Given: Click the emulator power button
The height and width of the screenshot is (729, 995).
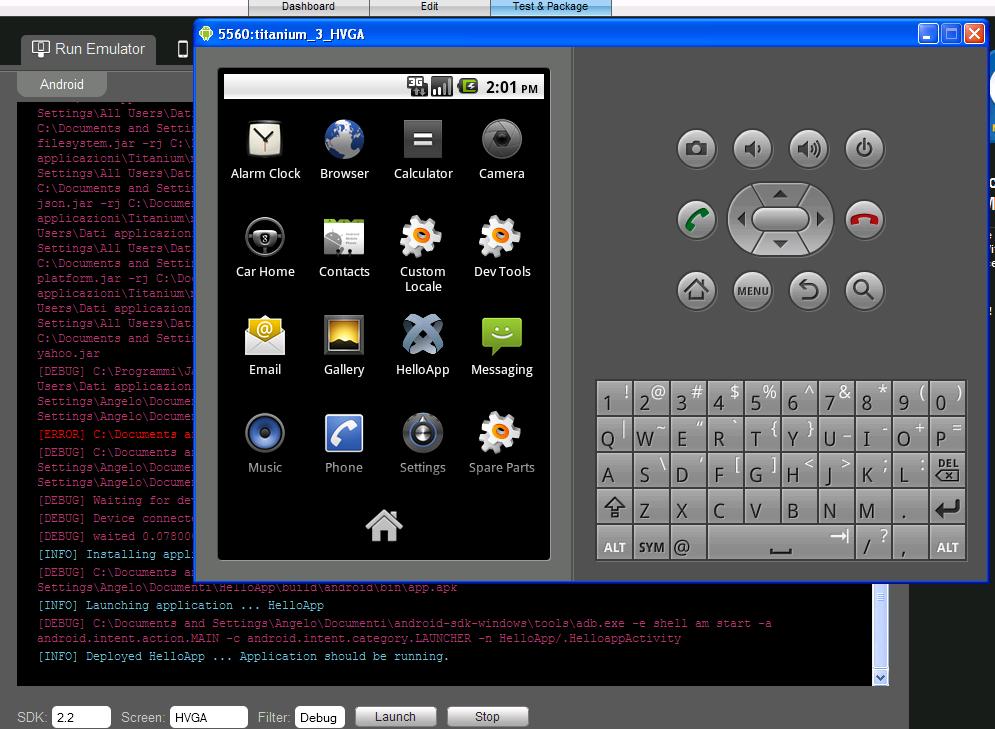Looking at the screenshot, I should [x=864, y=149].
